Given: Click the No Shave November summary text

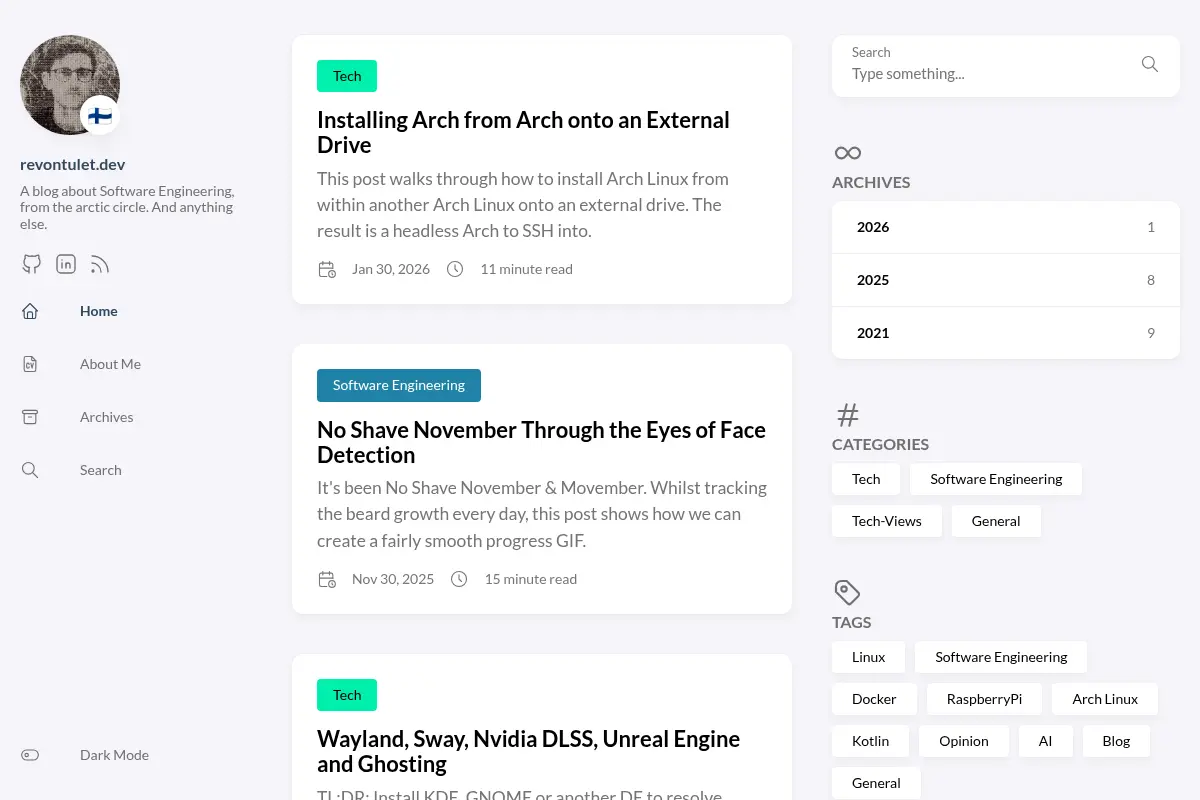Looking at the screenshot, I should click(x=542, y=514).
